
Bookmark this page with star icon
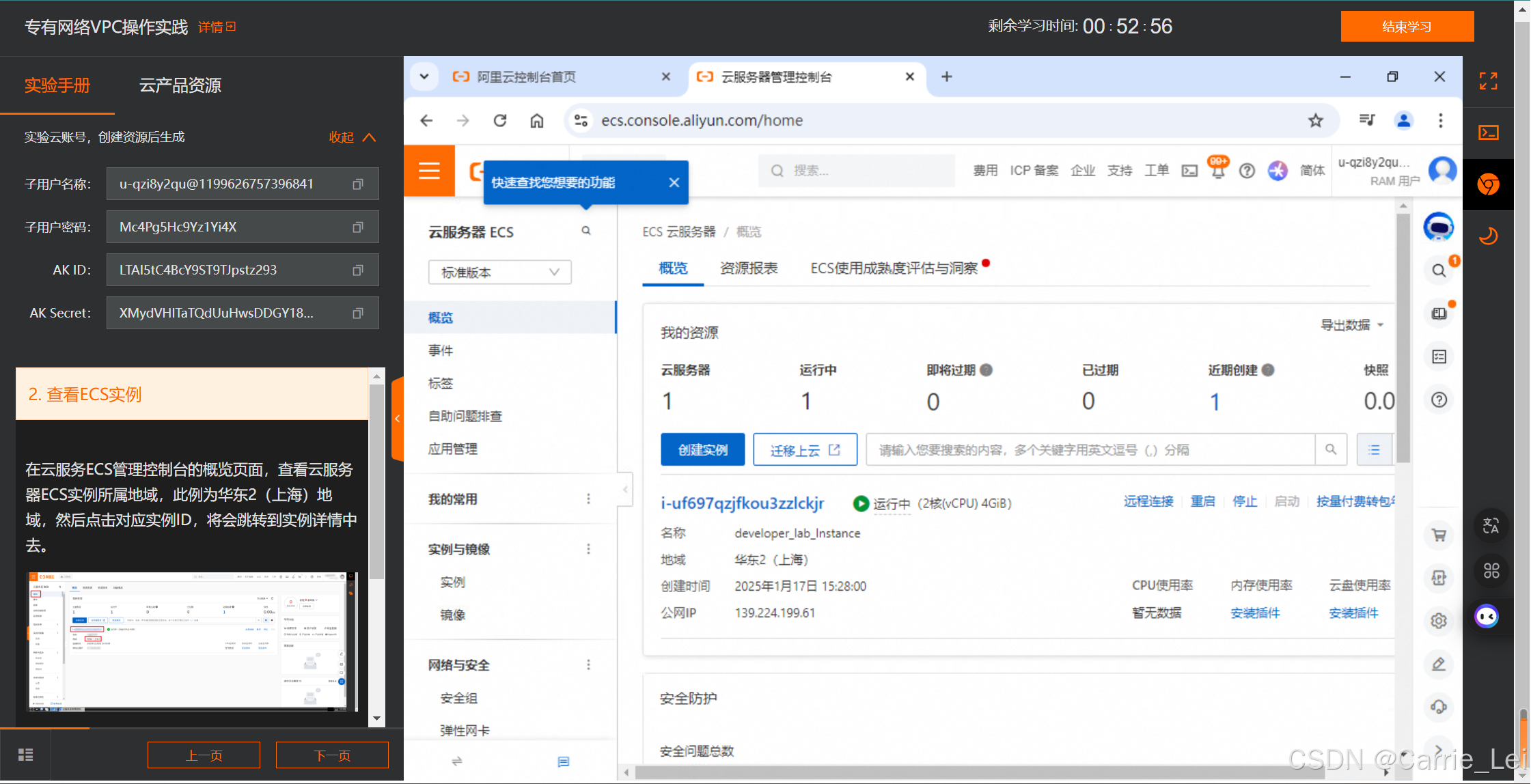click(1315, 121)
